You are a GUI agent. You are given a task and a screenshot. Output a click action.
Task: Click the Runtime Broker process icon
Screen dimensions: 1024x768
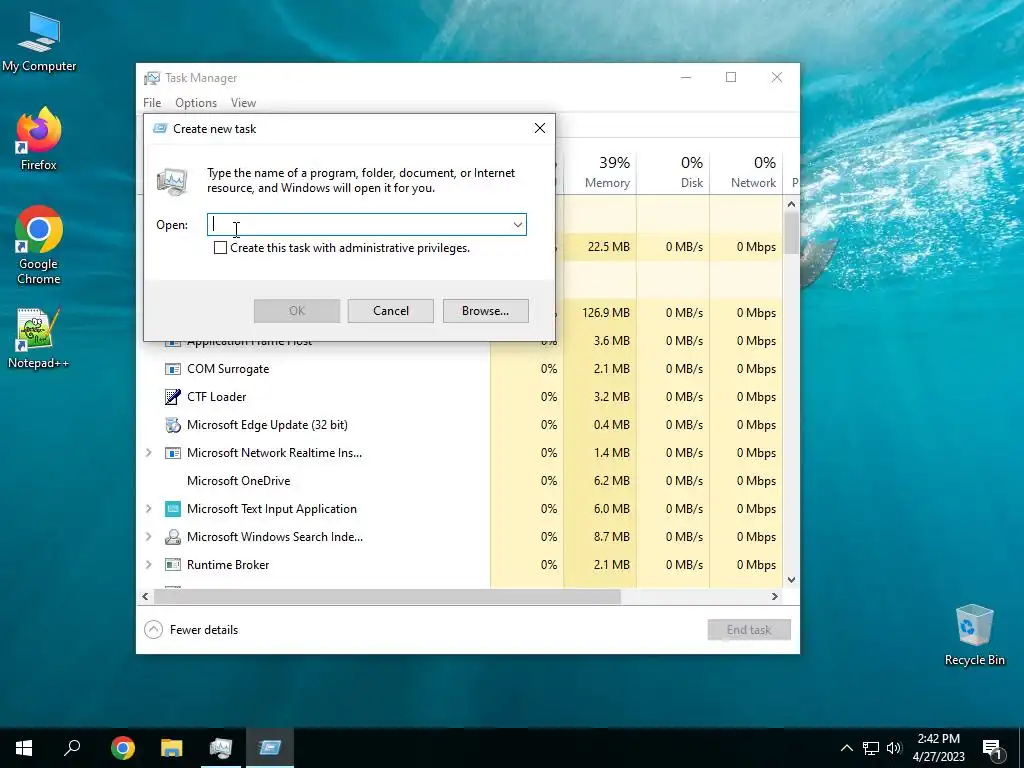pos(172,565)
